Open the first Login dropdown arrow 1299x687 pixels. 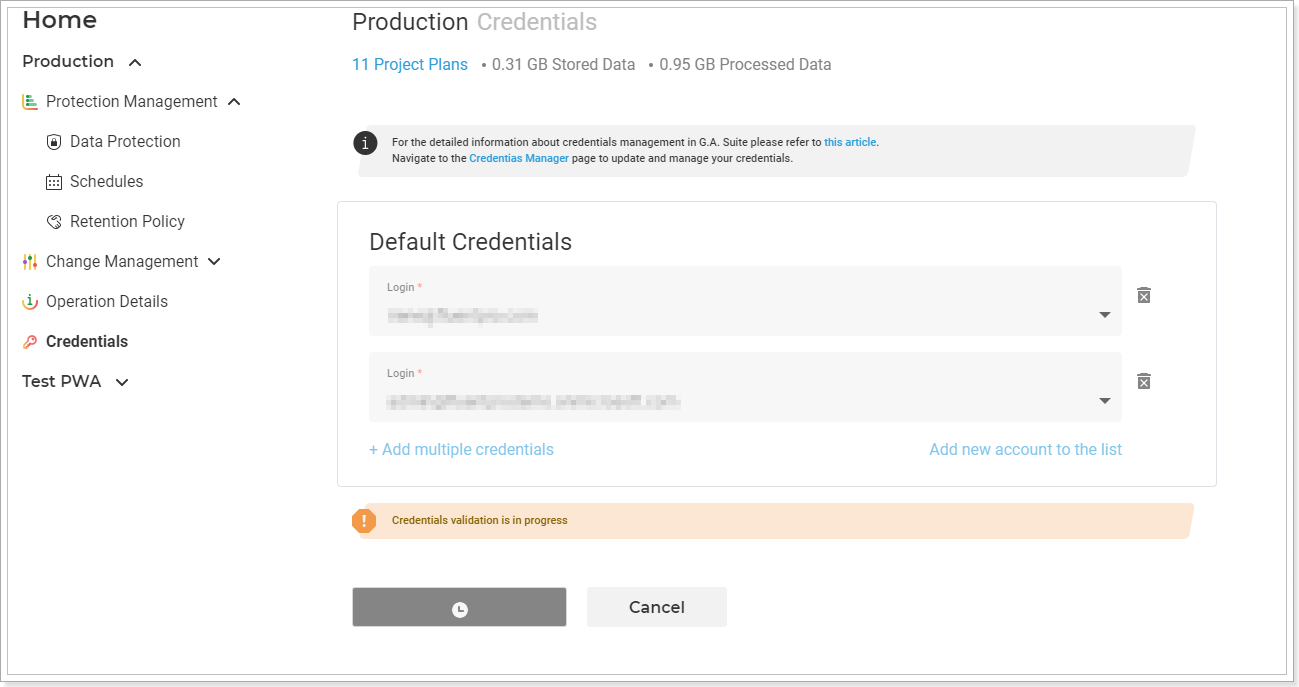click(1105, 315)
